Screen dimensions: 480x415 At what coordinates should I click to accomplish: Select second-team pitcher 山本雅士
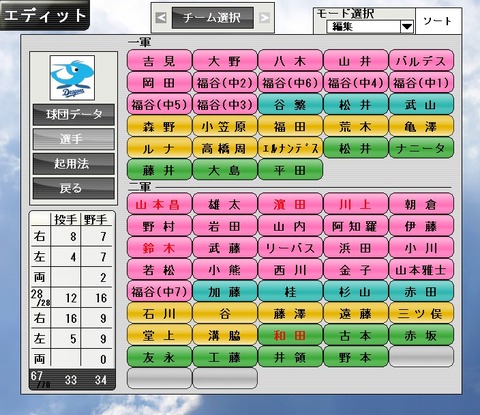point(421,270)
